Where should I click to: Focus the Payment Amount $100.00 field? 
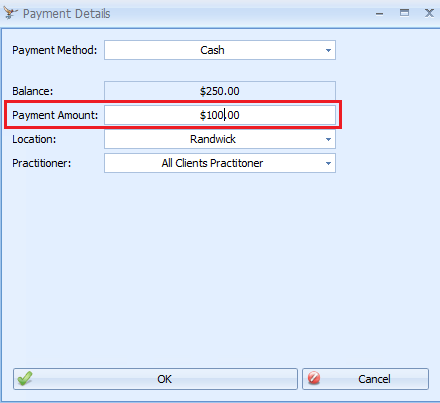[x=220, y=115]
